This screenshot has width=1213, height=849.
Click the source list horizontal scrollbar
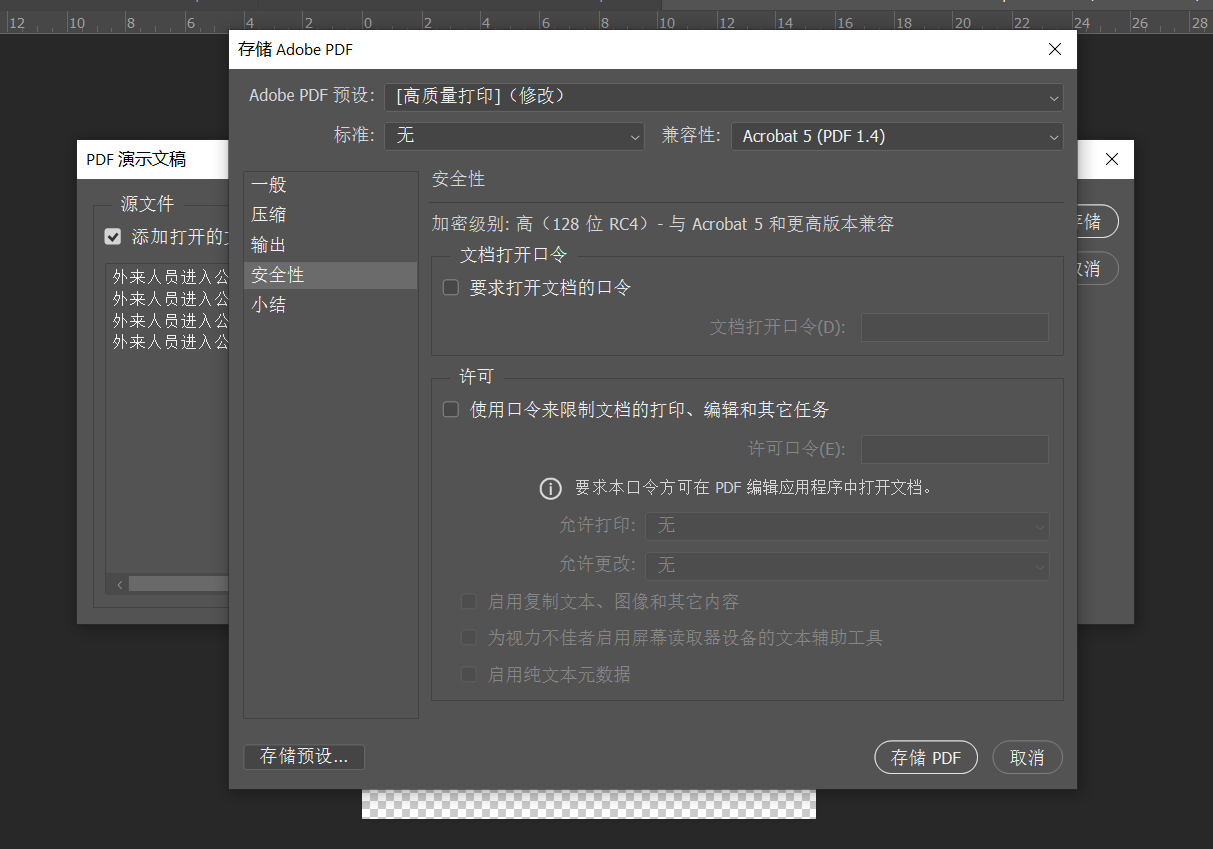[x=178, y=584]
